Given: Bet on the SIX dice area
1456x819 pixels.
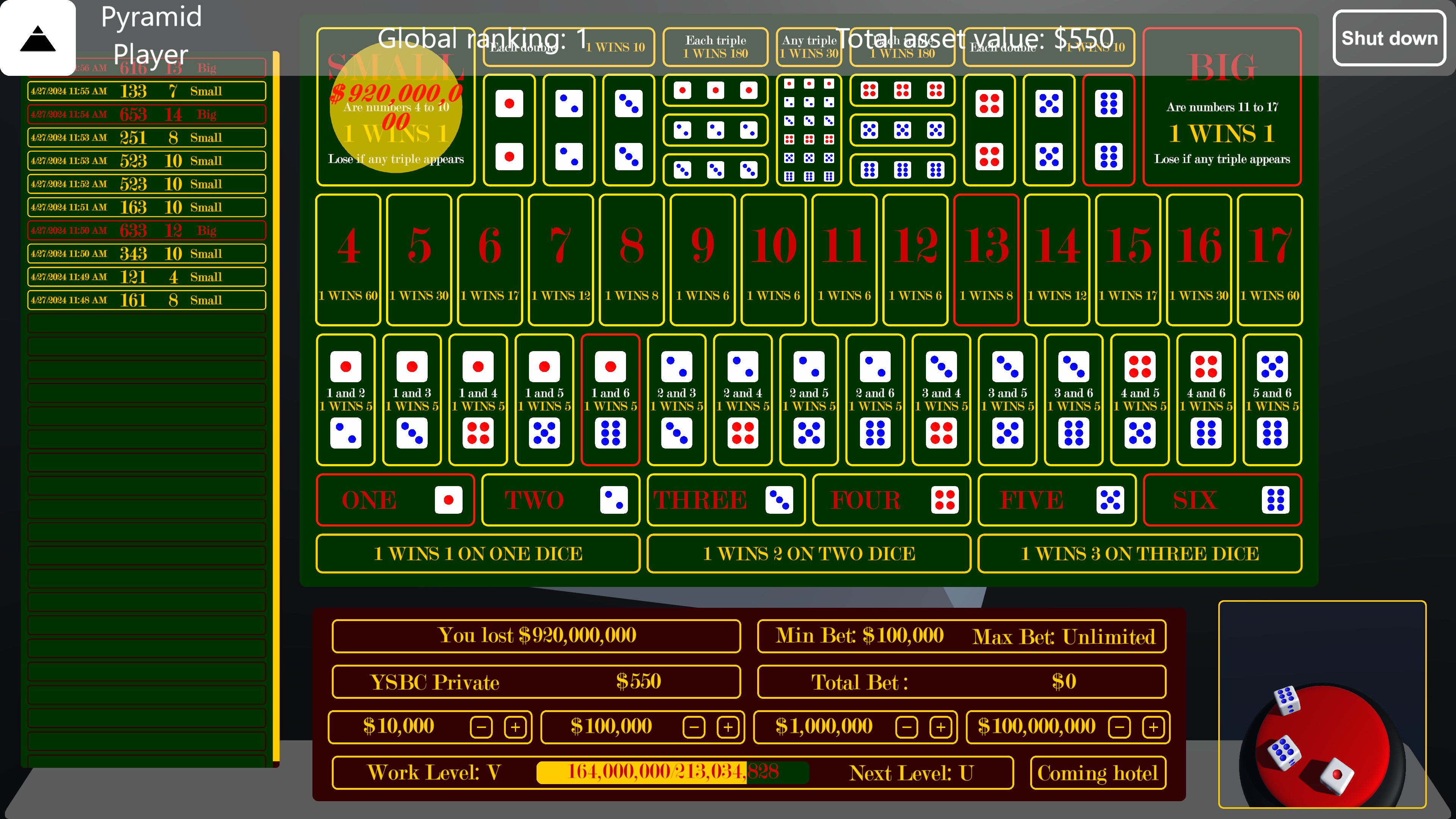Looking at the screenshot, I should tap(1222, 500).
